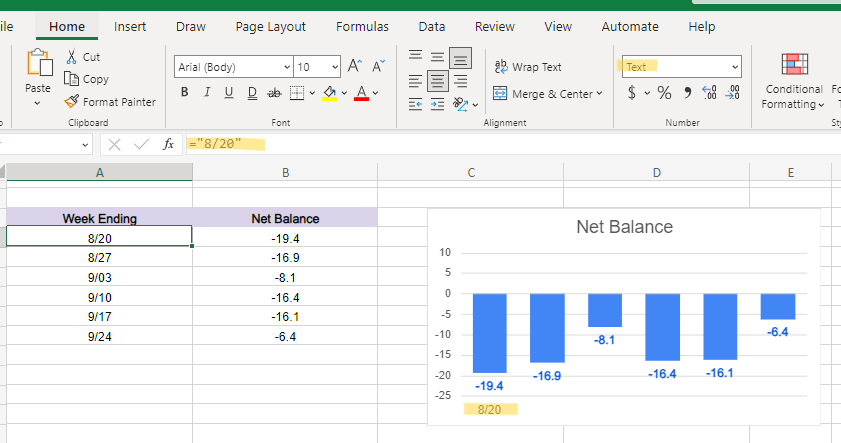The image size is (841, 443).
Task: Toggle bold formatting
Action: [x=185, y=92]
